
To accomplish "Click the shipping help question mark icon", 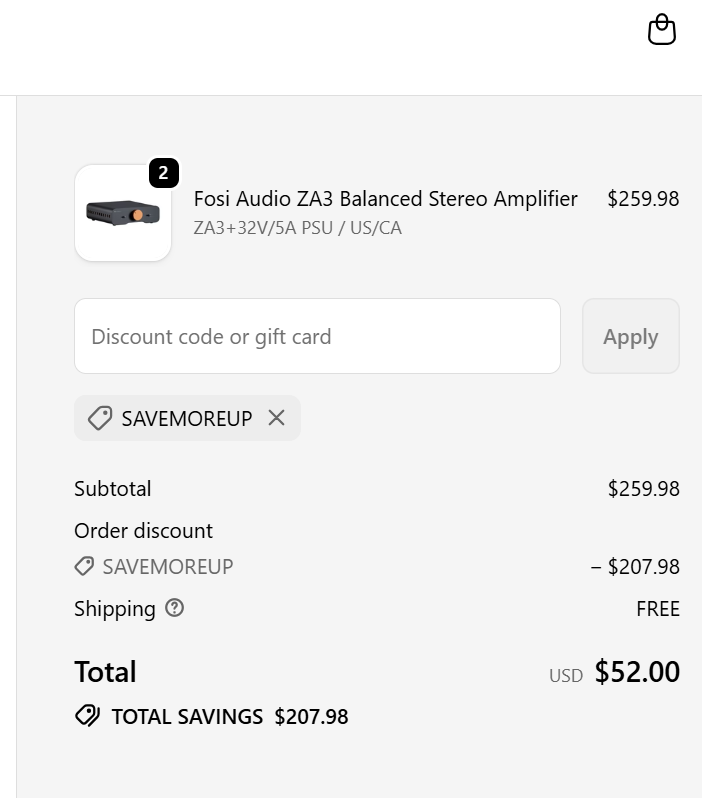I will tap(175, 608).
